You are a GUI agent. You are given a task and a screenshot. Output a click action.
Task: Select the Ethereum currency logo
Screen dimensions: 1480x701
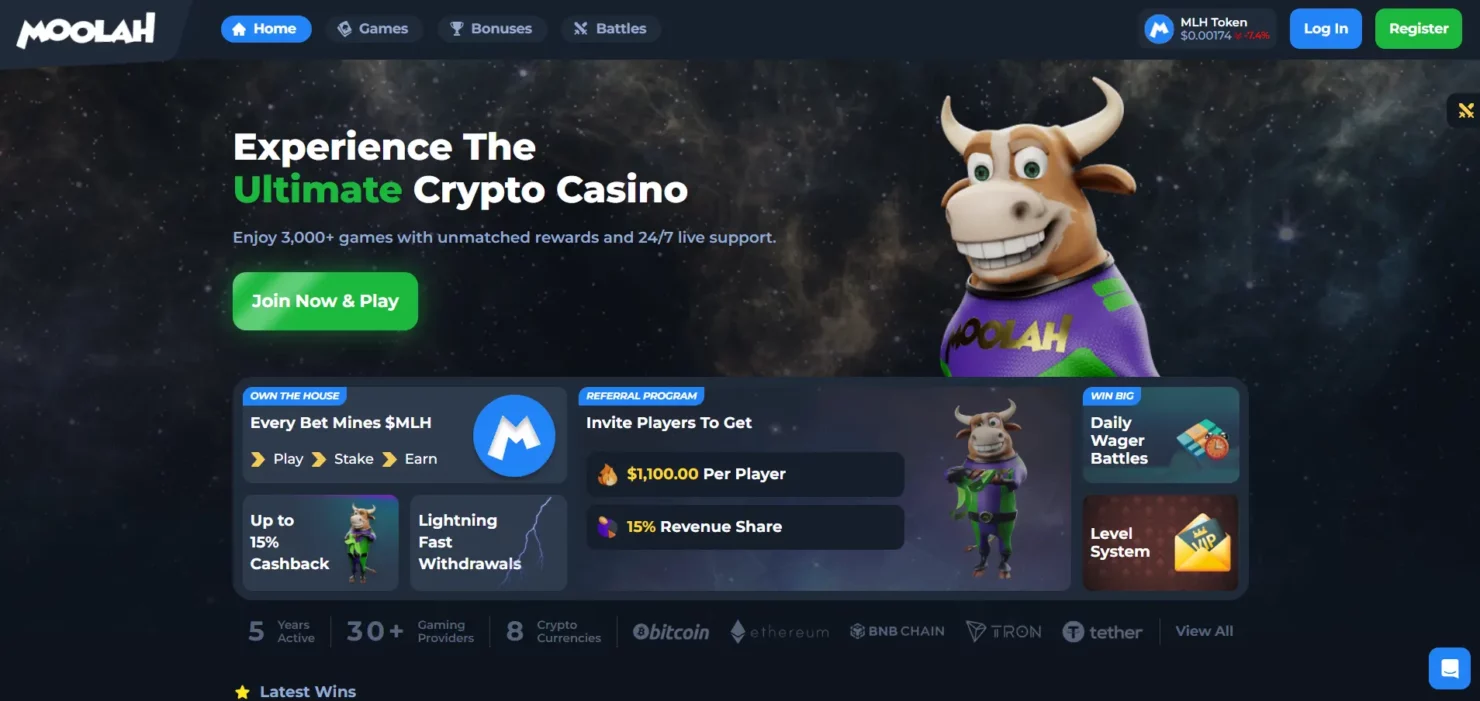[x=779, y=632]
